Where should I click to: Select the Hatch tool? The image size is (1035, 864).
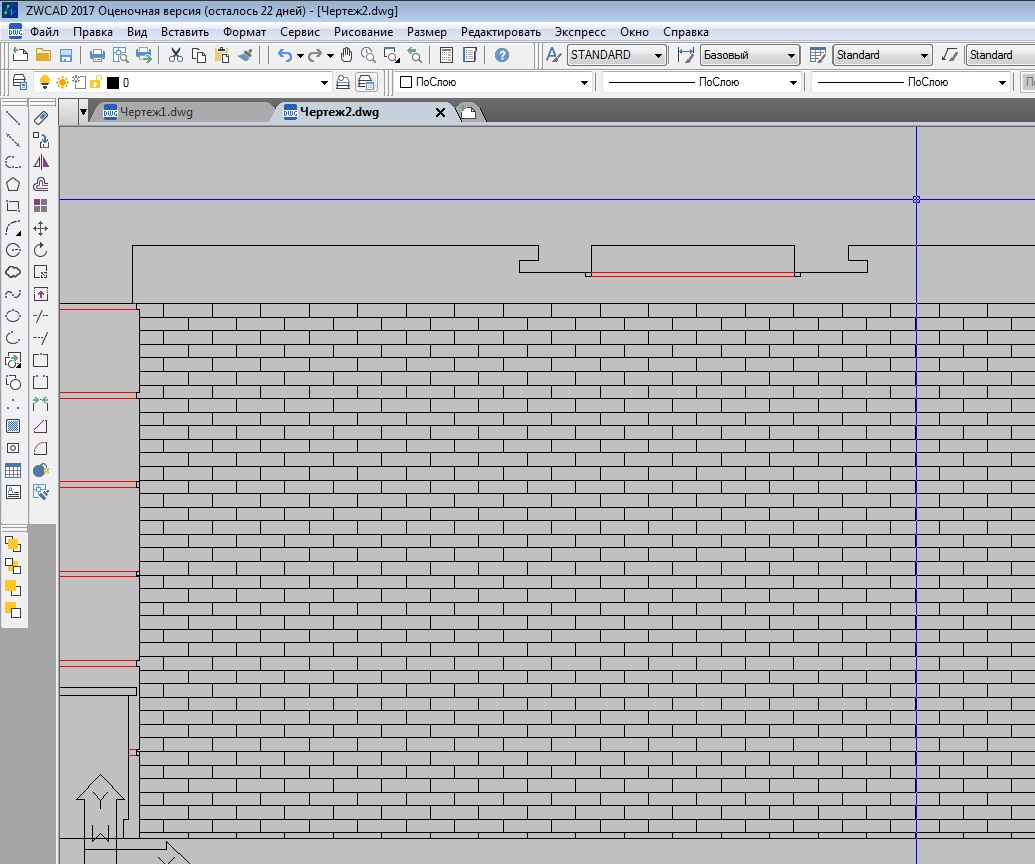click(13, 426)
